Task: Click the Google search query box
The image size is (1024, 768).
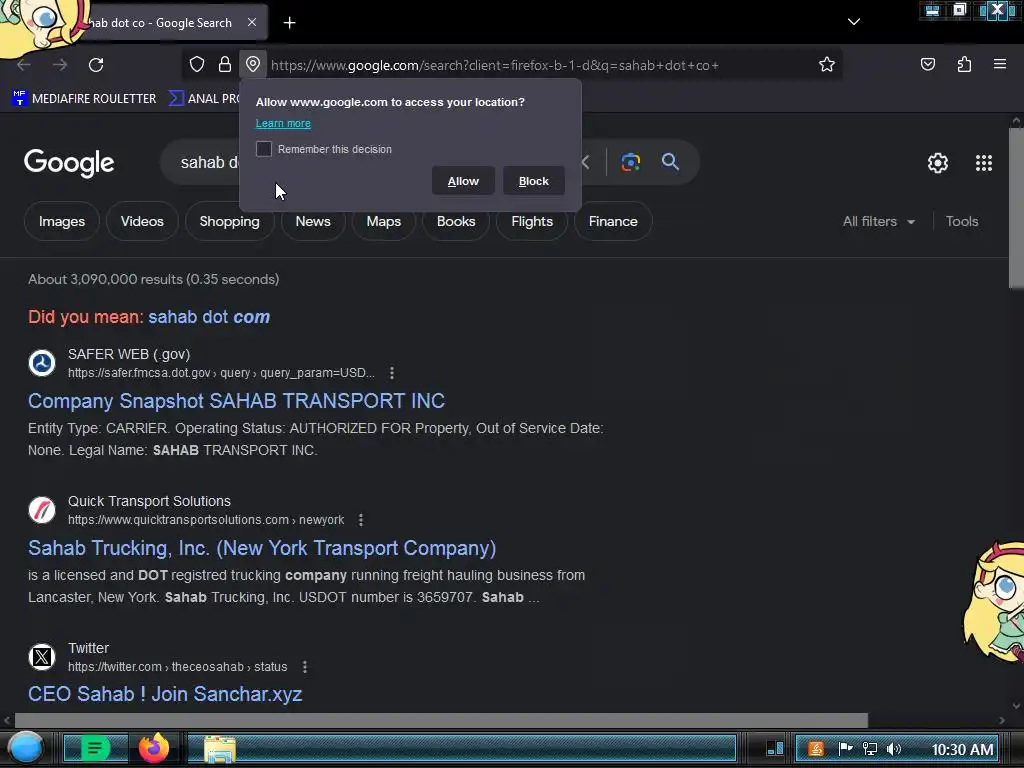Action: click(x=209, y=162)
